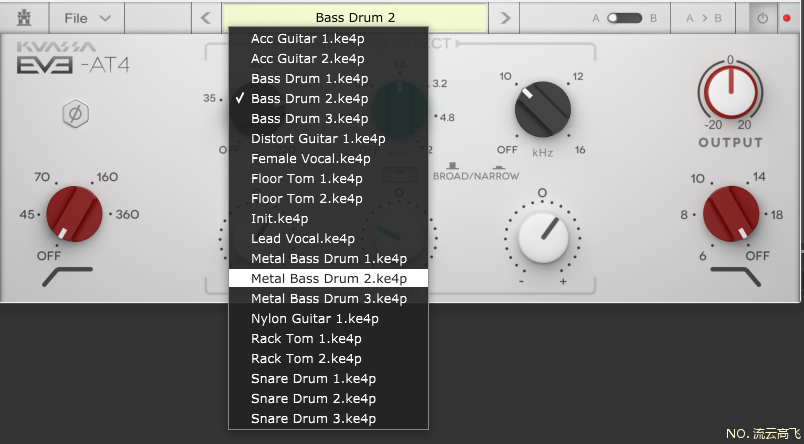
Task: Click the red high-pass frequency knob
Action: pos(75,213)
